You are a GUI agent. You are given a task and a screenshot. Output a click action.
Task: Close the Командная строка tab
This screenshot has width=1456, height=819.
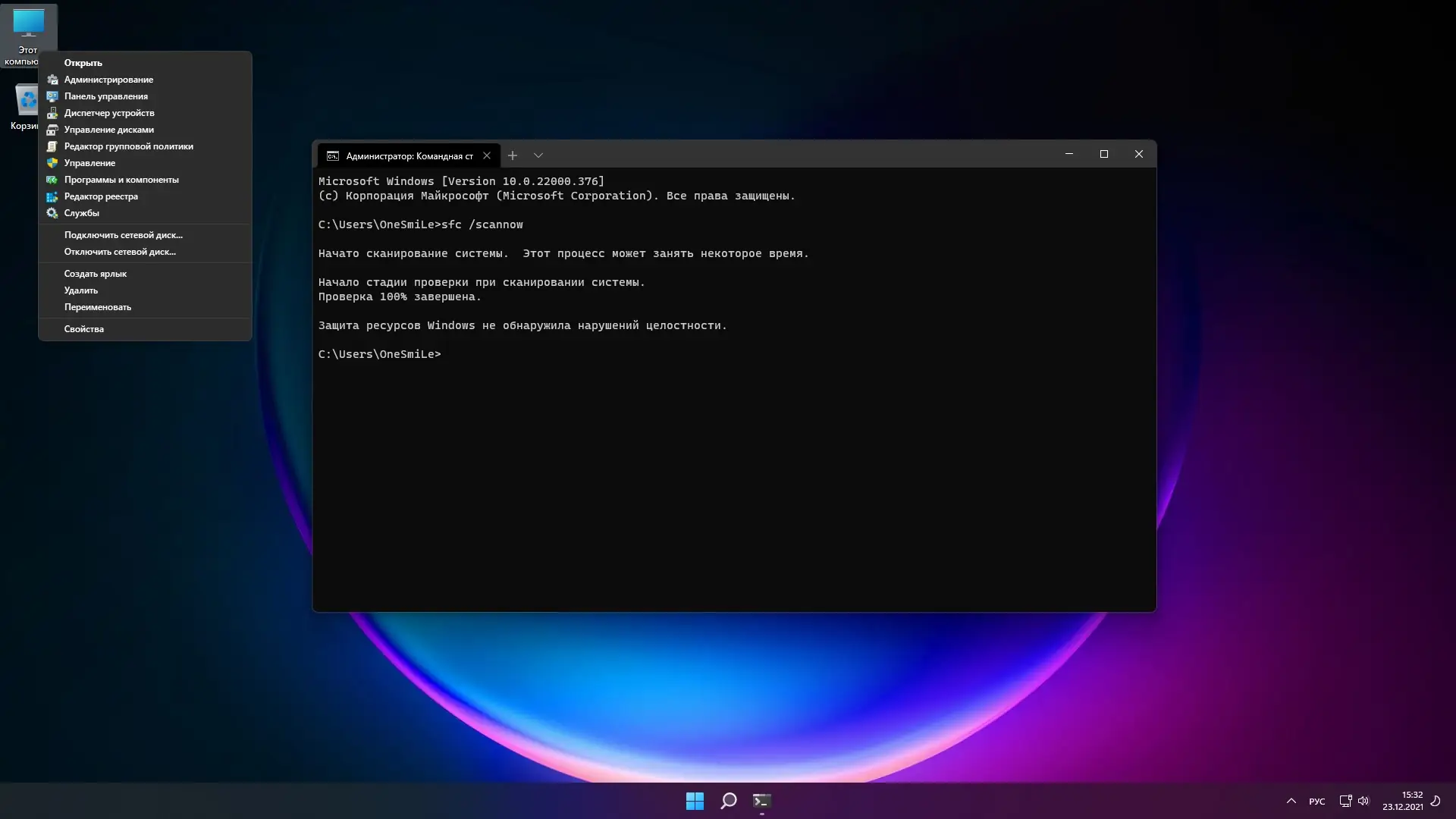pyautogui.click(x=487, y=155)
